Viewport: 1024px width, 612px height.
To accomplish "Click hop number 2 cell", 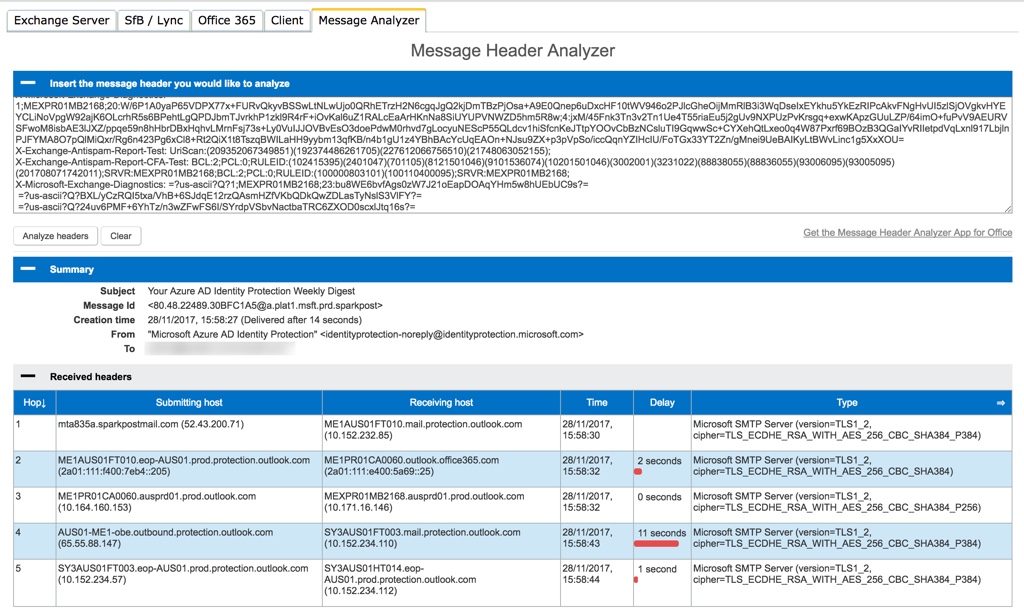I will [x=35, y=468].
